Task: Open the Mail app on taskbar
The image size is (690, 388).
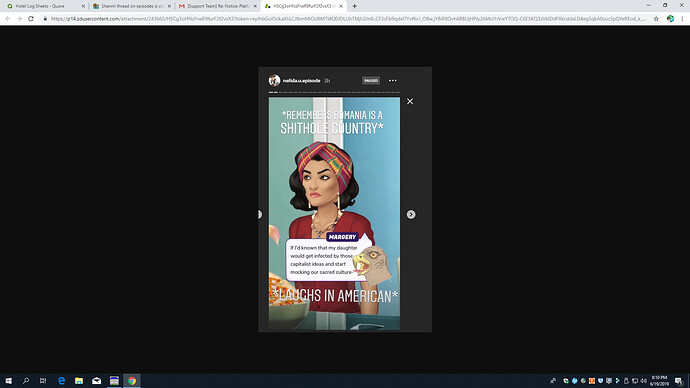Action: pos(96,381)
